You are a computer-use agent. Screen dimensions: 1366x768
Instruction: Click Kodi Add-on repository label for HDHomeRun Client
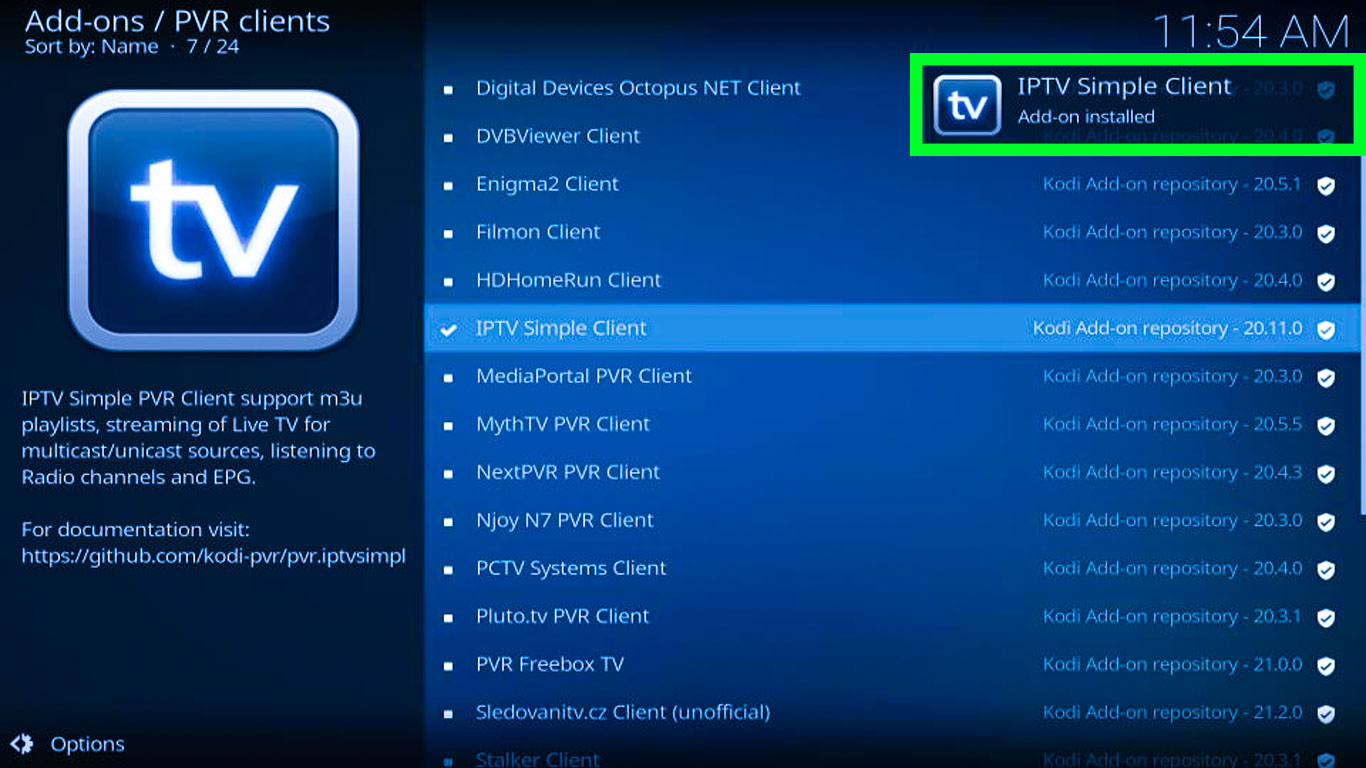1171,280
